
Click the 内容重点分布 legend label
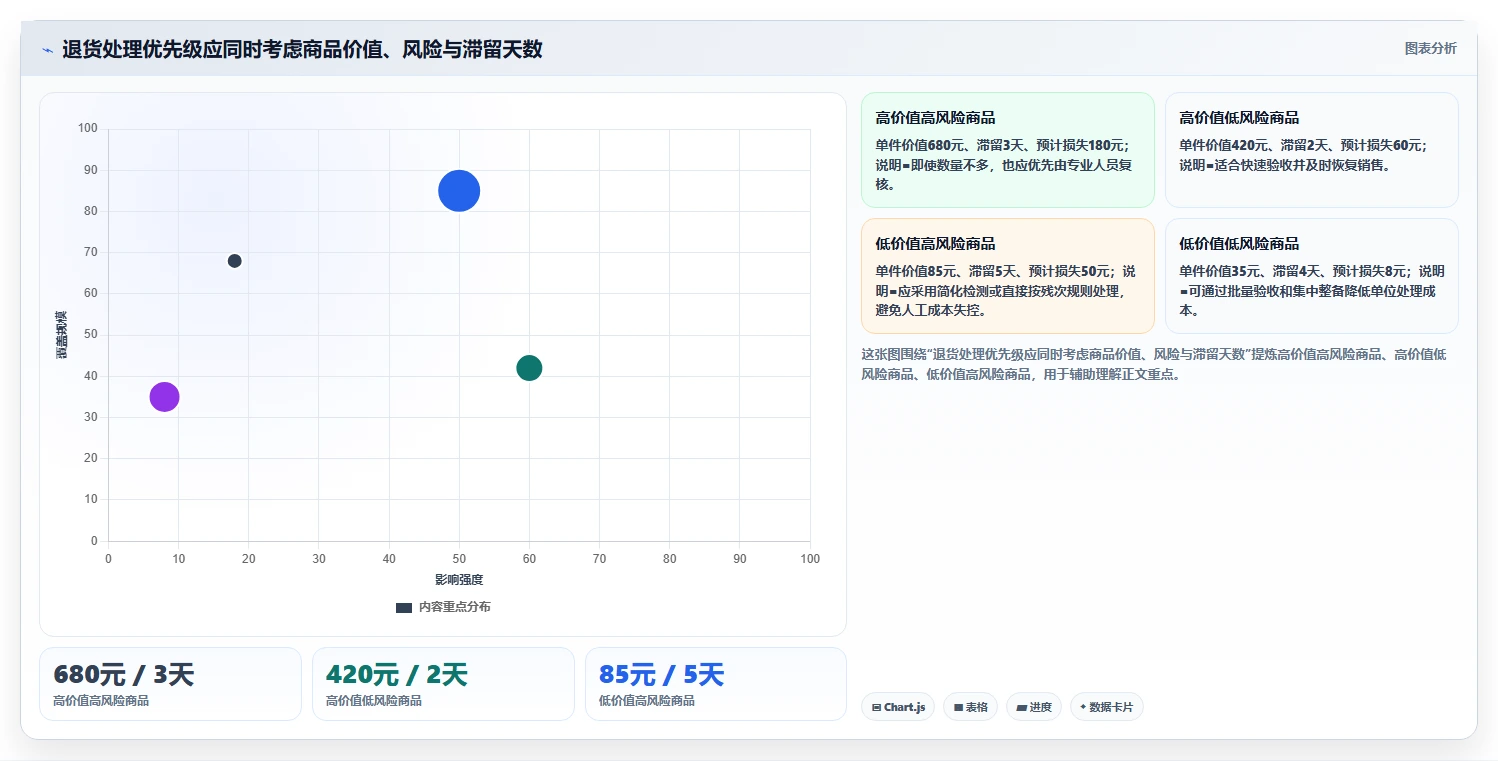[x=454, y=607]
